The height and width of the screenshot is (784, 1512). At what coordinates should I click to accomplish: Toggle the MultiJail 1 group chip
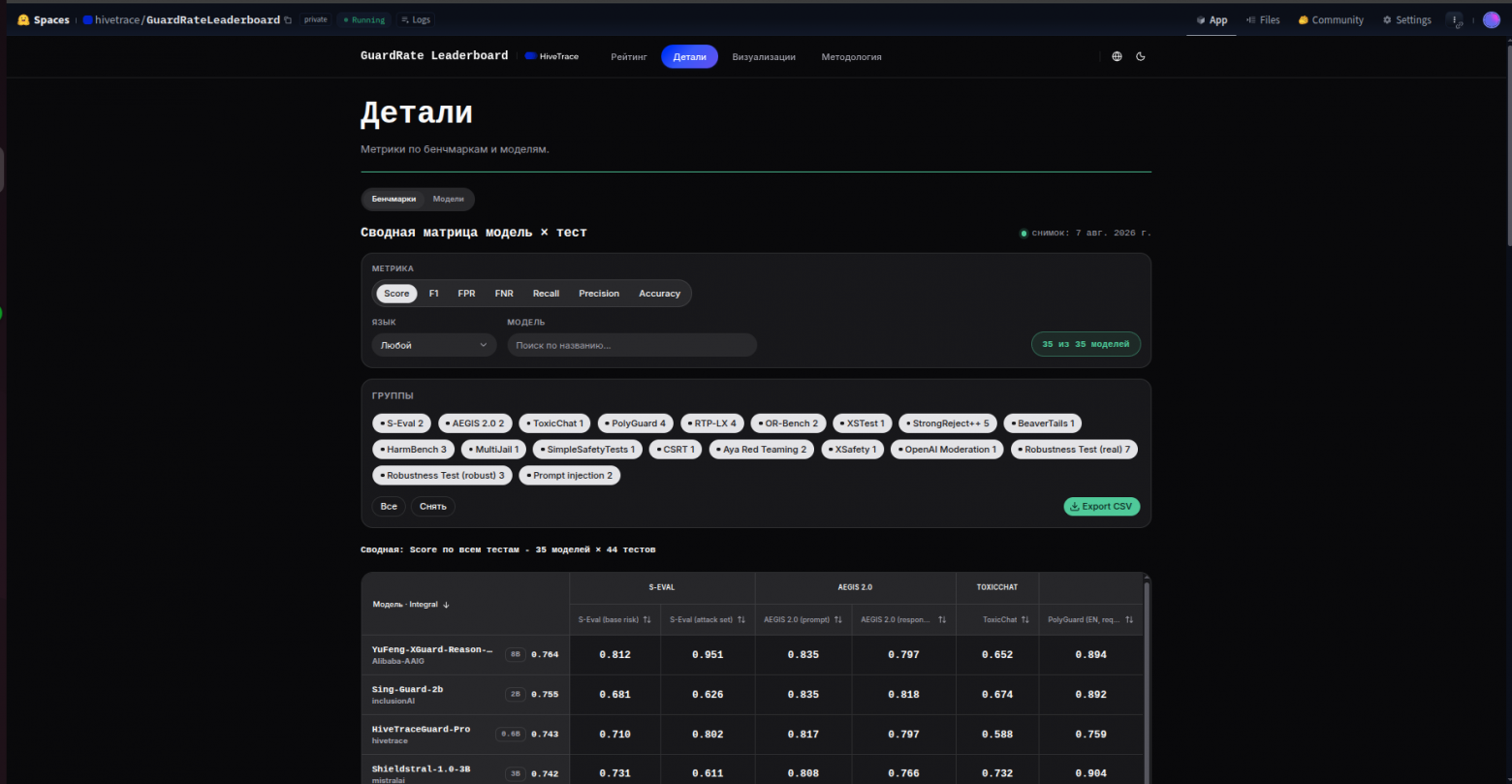click(x=494, y=450)
